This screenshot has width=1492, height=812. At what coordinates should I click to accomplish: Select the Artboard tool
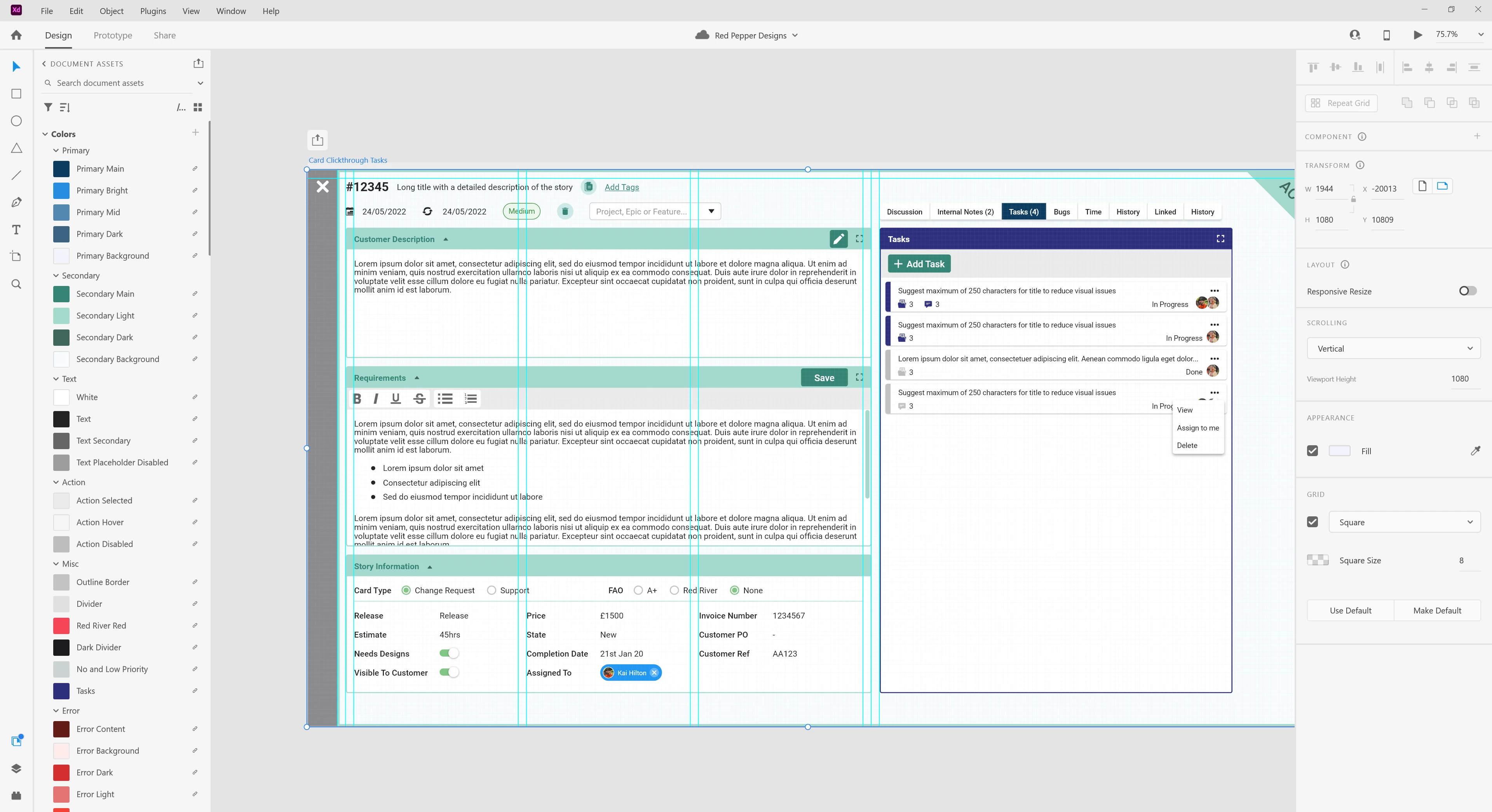coord(16,256)
